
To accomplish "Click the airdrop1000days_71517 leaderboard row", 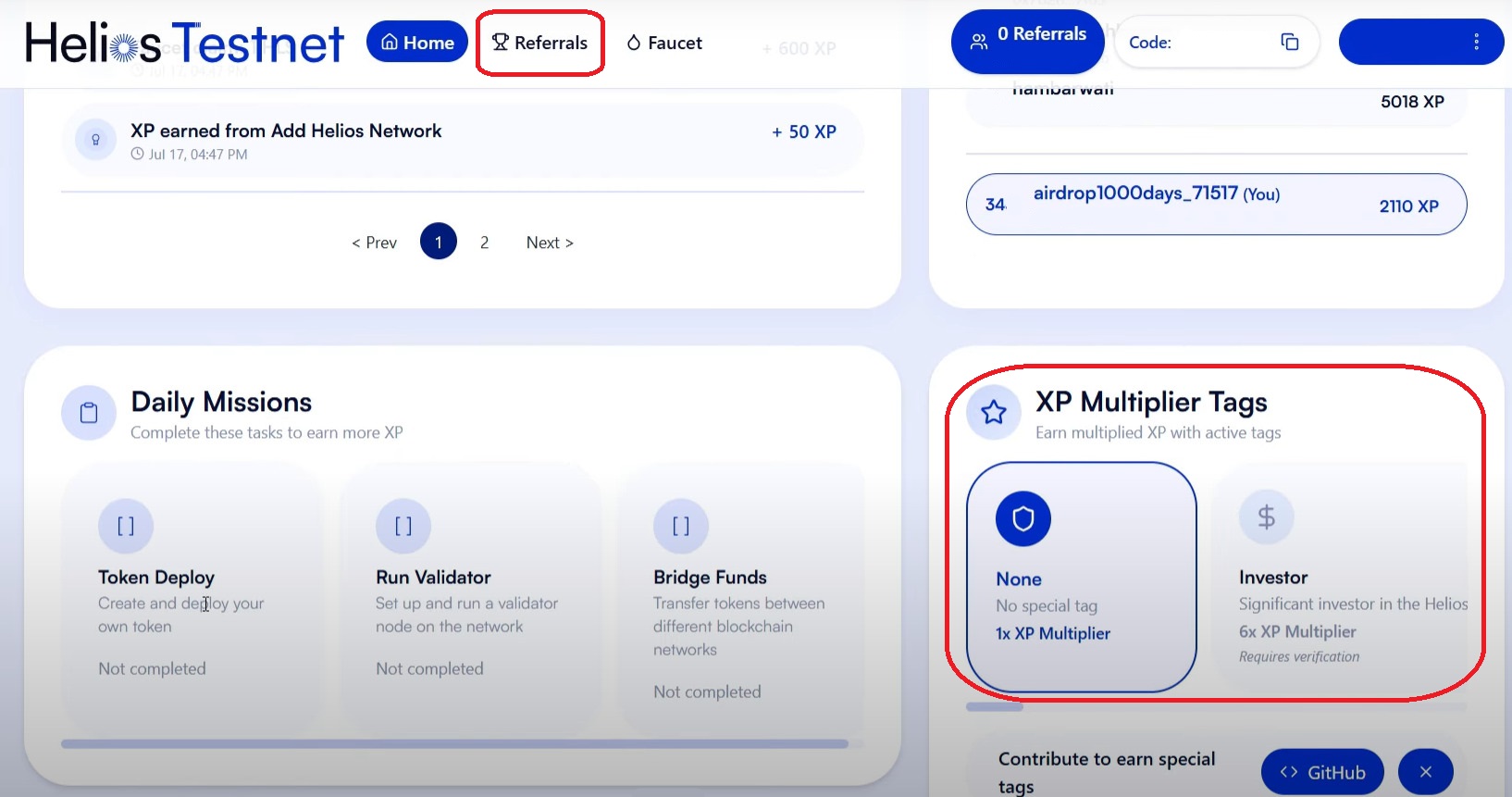I will click(1216, 205).
